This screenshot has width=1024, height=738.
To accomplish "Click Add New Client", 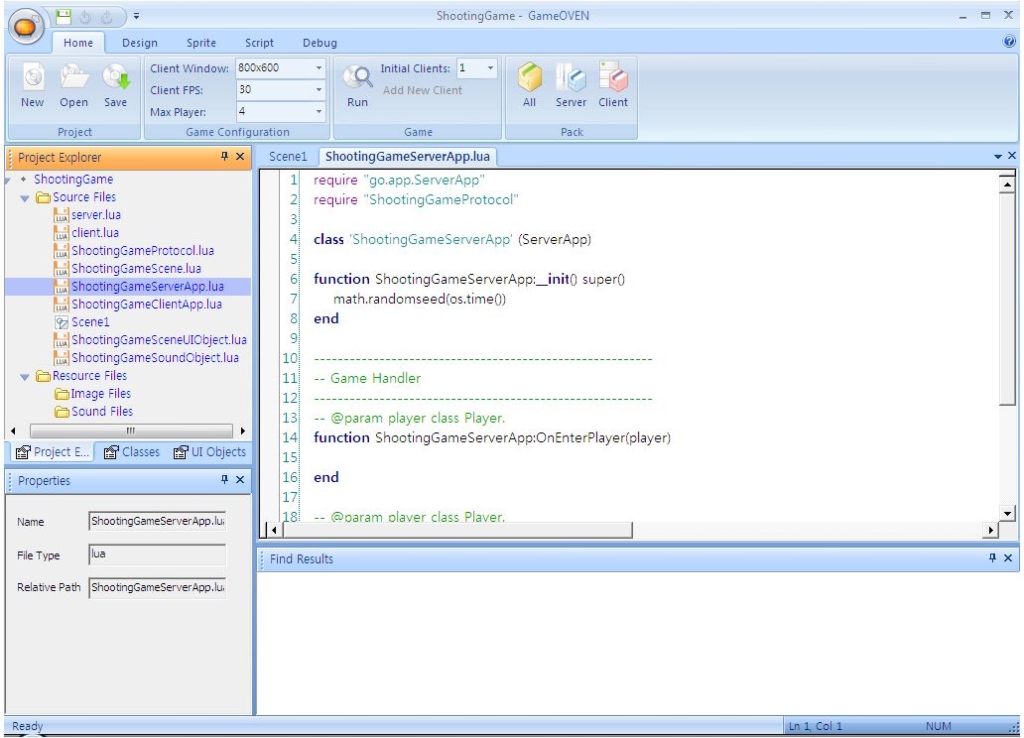I will click(x=423, y=90).
